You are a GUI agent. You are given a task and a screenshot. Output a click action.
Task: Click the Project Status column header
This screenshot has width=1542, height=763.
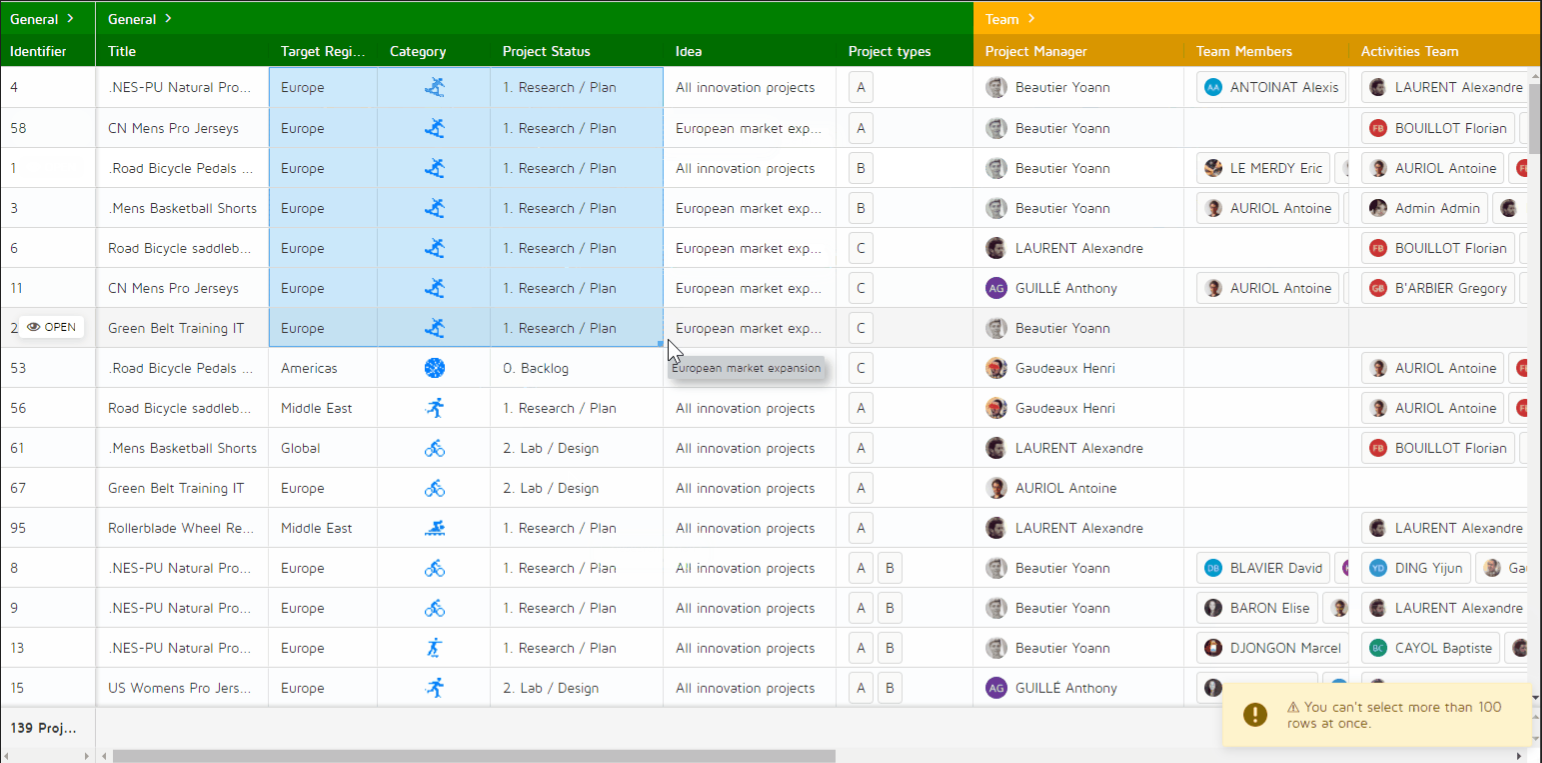546,51
